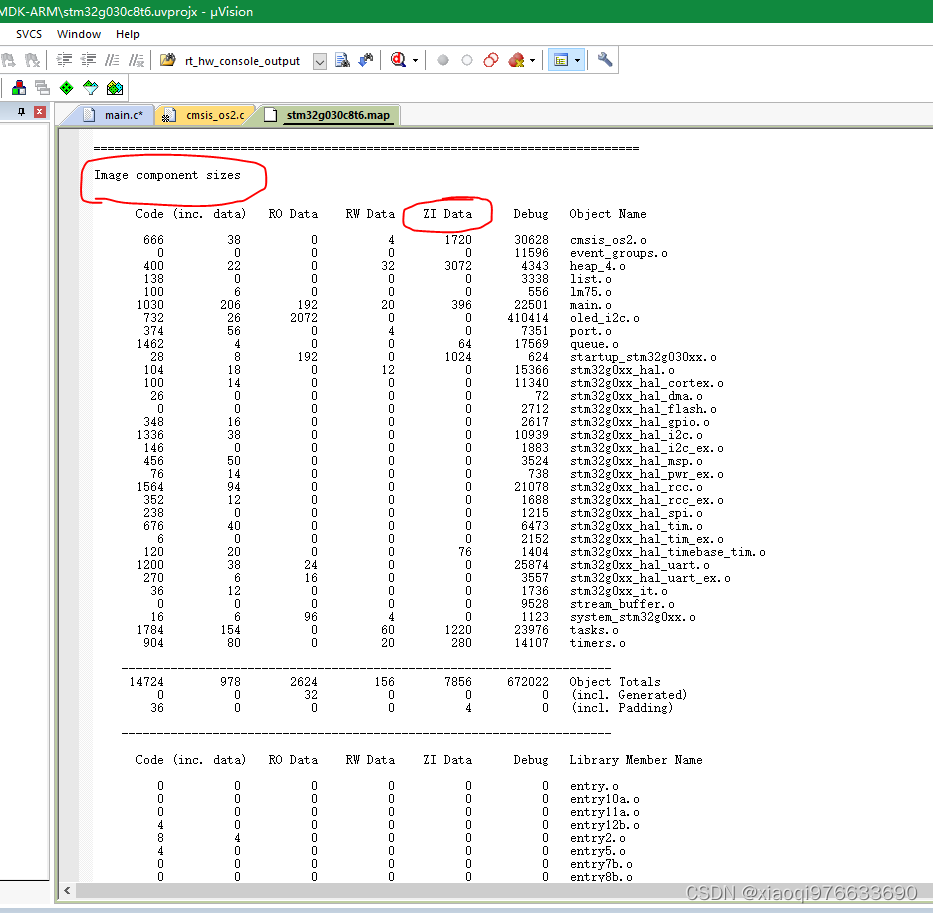Click the 'entry12b.o' library member
Image resolution: width=933 pixels, height=913 pixels.
pyautogui.click(x=605, y=825)
